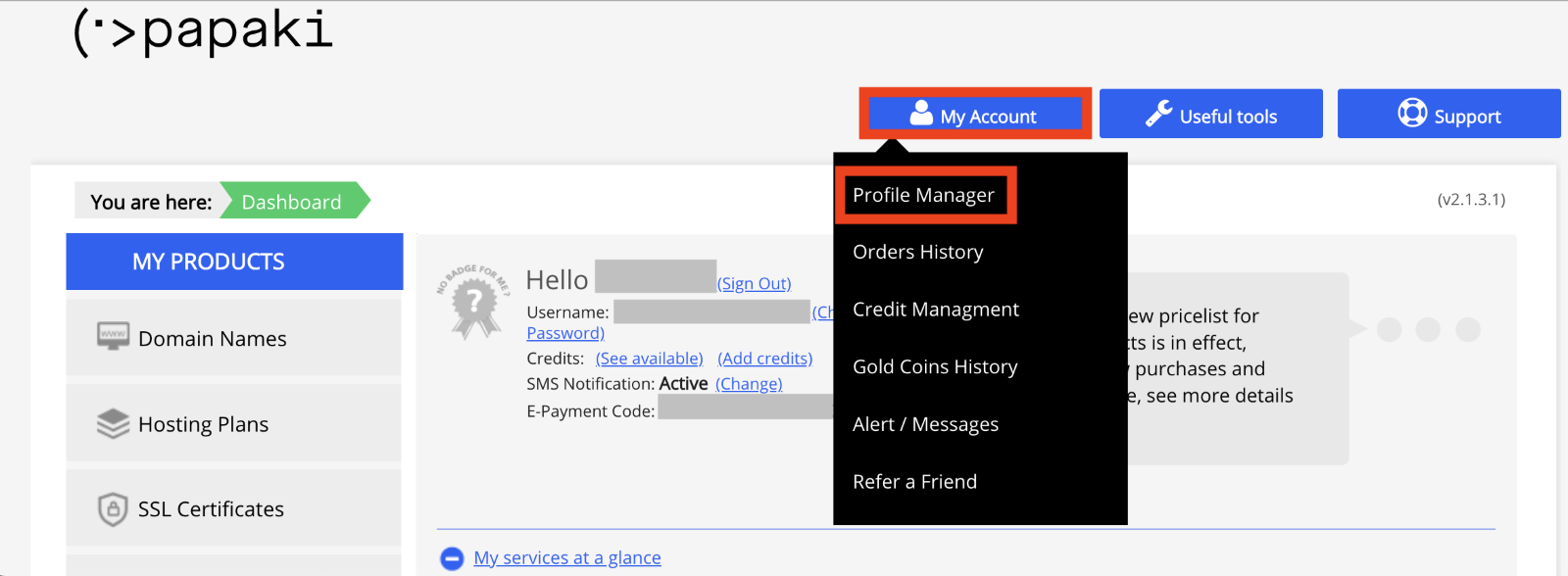
Task: Click the Hosting Plans layers icon
Action: coord(113,423)
